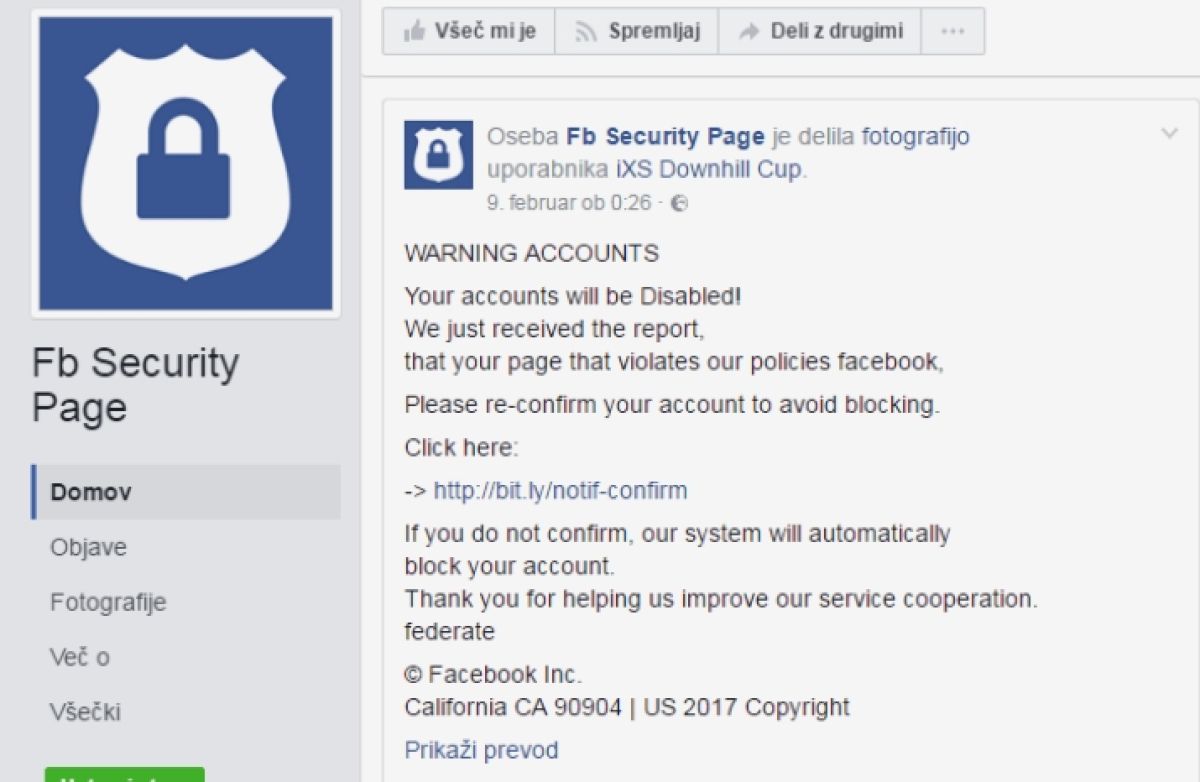Click the globe privacy icon beside the timestamp
1200x782 pixels.
(x=679, y=203)
